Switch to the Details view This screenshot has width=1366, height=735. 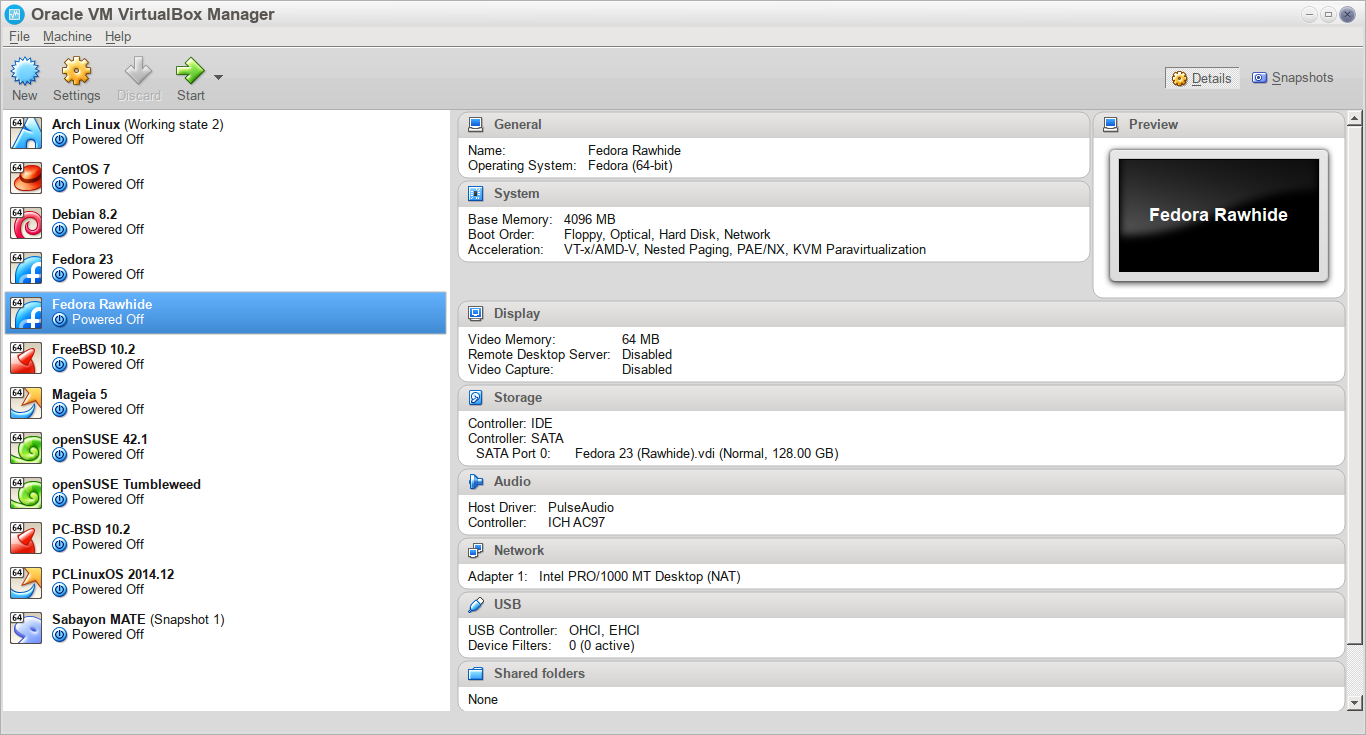1202,78
